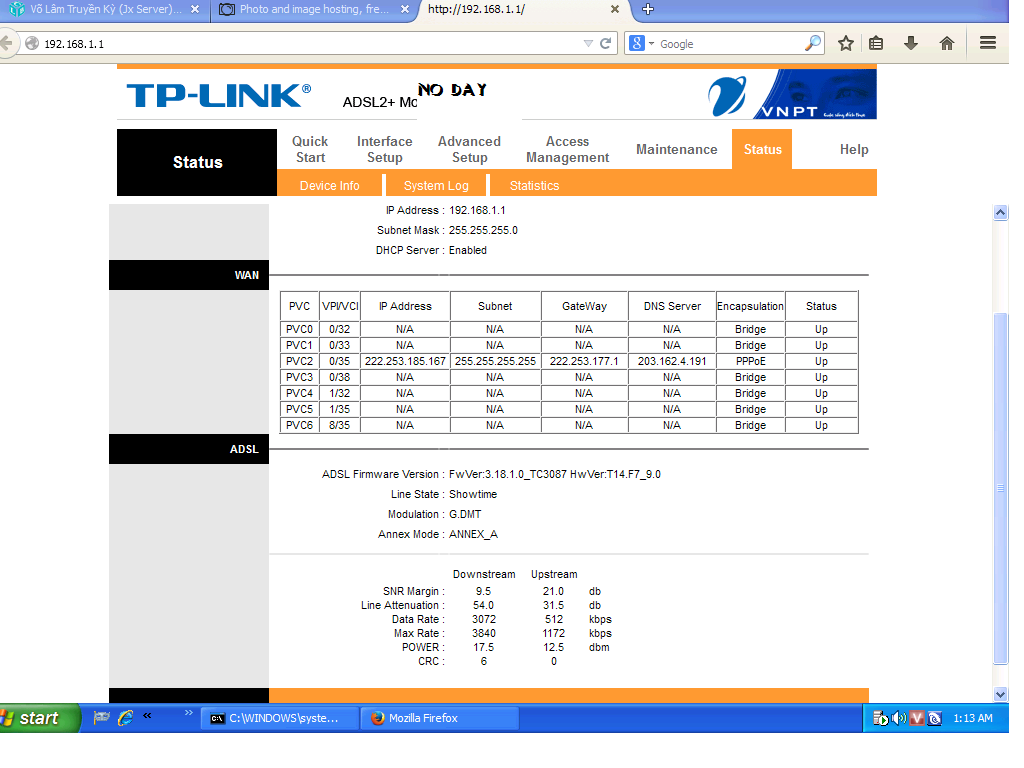Screen dimensions: 1024x768
Task: Click the PPPoE encapsulation cell
Action: tap(750, 361)
